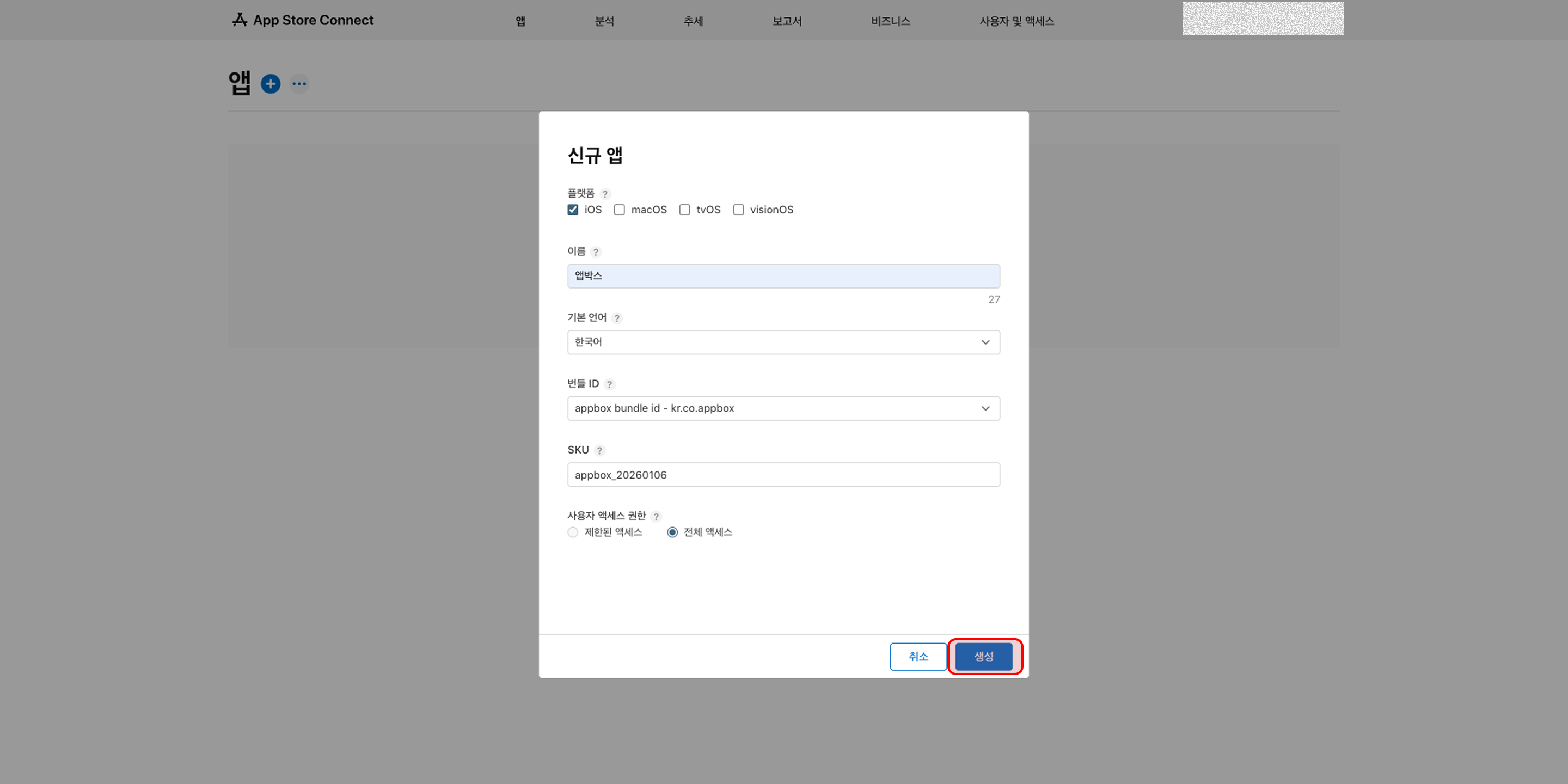Click help icon next to SKU
Viewport: 1568px width, 784px height.
click(x=599, y=451)
